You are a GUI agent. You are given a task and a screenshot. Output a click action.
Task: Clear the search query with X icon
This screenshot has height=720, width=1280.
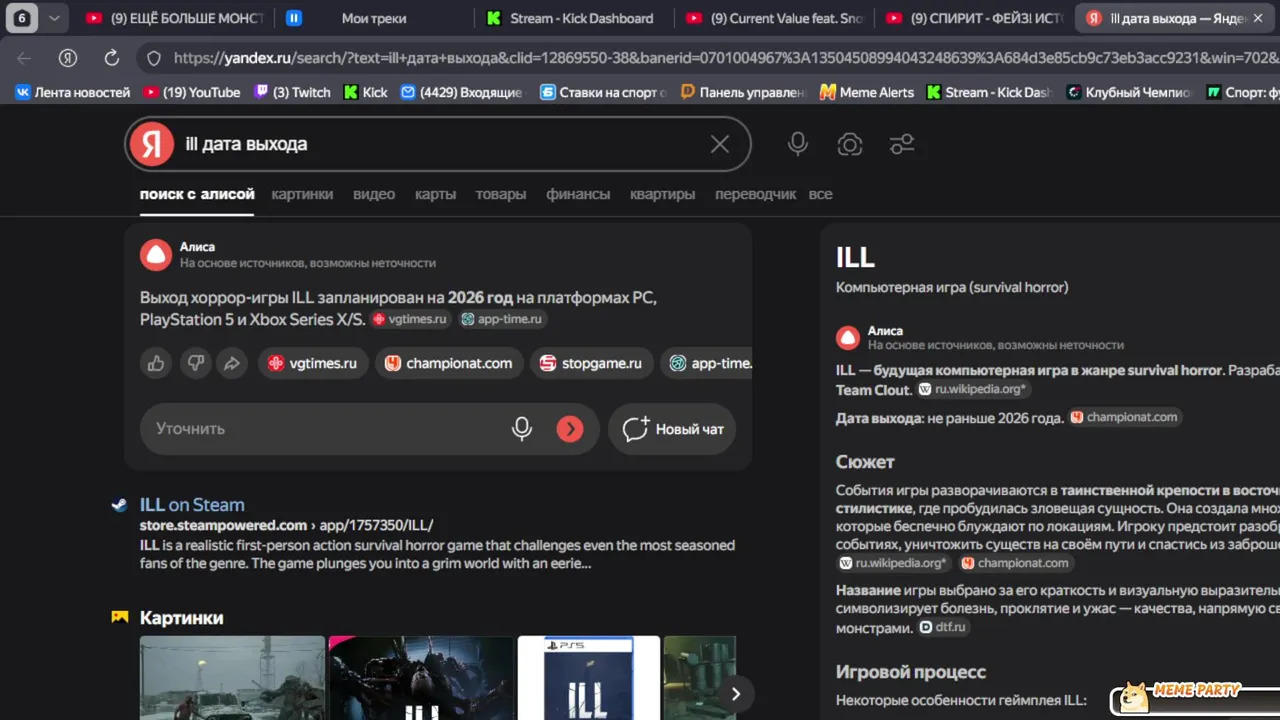click(719, 144)
